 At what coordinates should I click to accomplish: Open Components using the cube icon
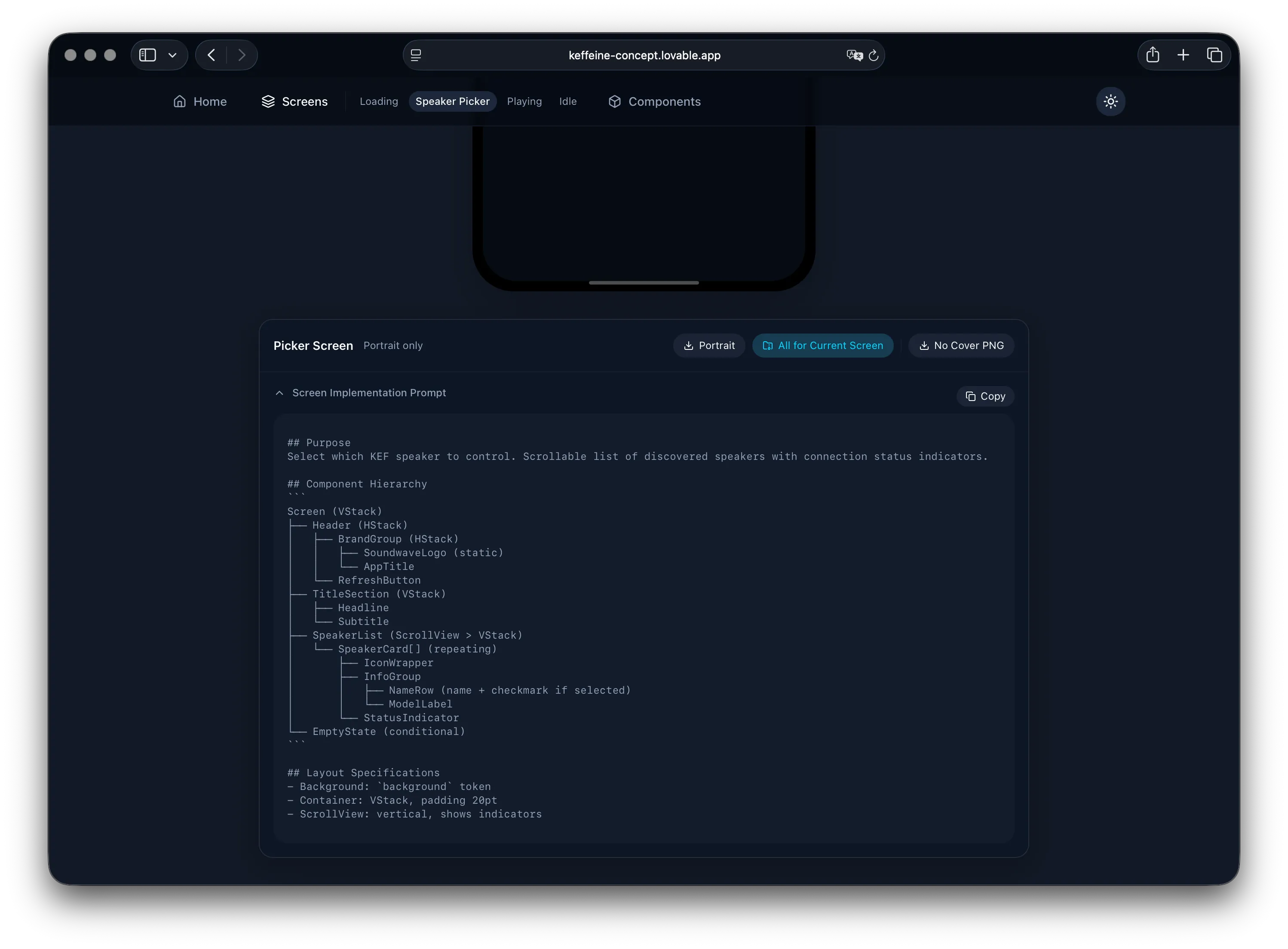(615, 102)
